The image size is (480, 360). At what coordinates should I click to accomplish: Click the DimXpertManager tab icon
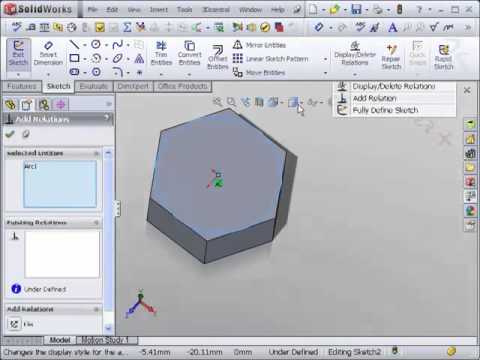pyautogui.click(x=60, y=105)
